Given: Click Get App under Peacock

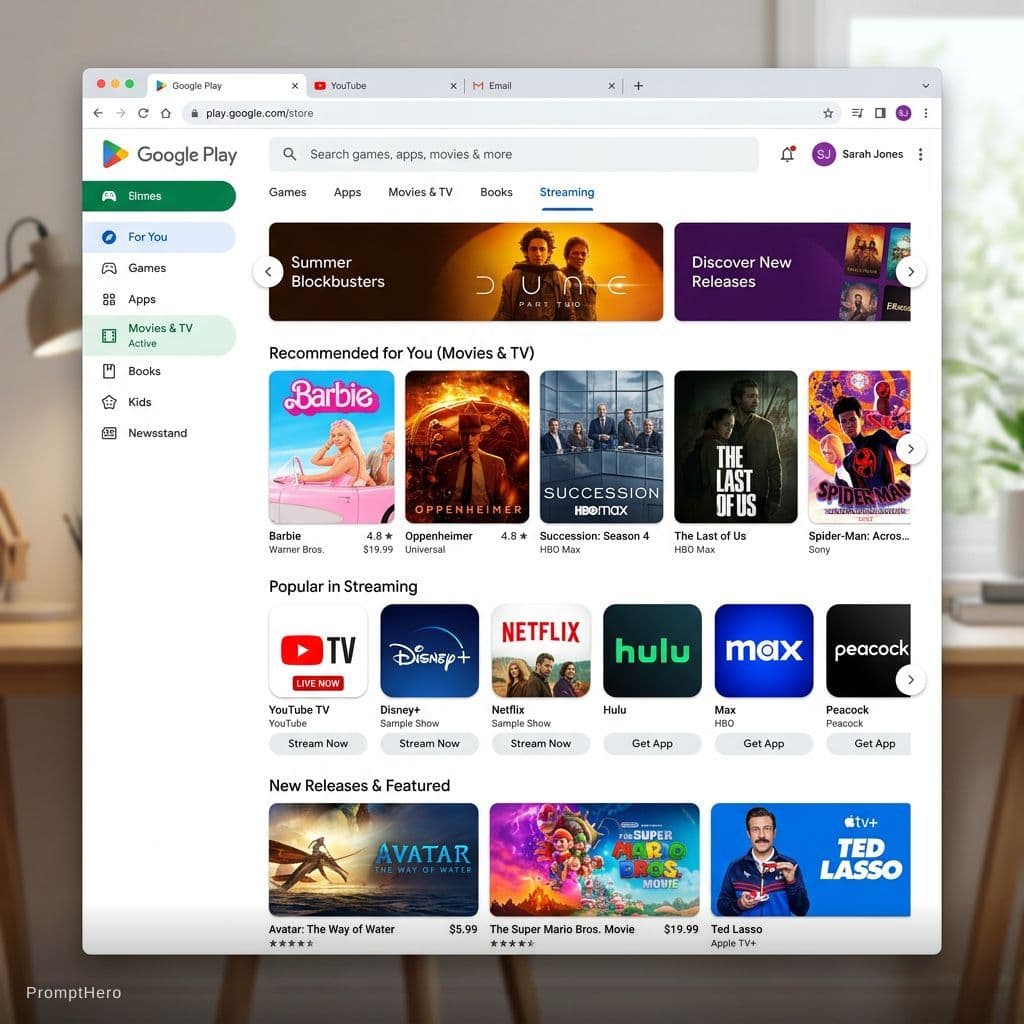Looking at the screenshot, I should click(x=869, y=743).
